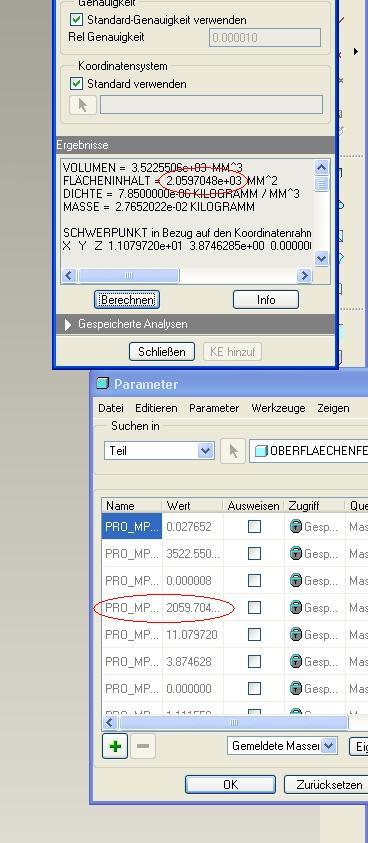
Task: Toggle the Standard-Genauigkeit verwenden checkbox
Action: click(76, 20)
